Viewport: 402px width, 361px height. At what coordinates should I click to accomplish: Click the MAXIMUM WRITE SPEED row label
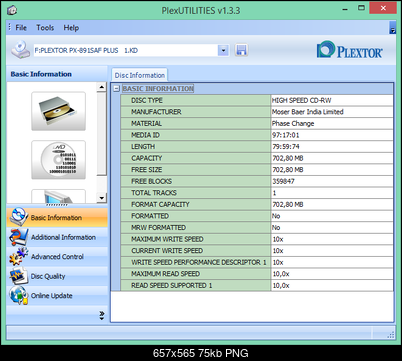(167, 239)
